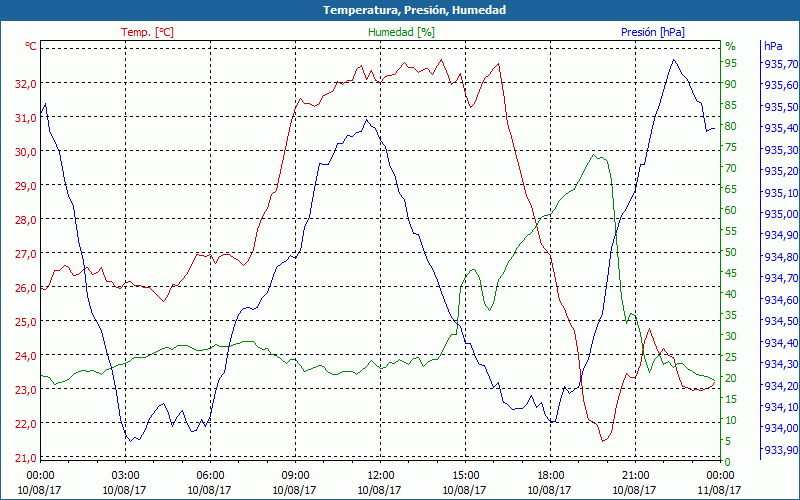The height and width of the screenshot is (500, 800).
Task: Click the 28,0 temperature axis value
Action: click(x=26, y=220)
